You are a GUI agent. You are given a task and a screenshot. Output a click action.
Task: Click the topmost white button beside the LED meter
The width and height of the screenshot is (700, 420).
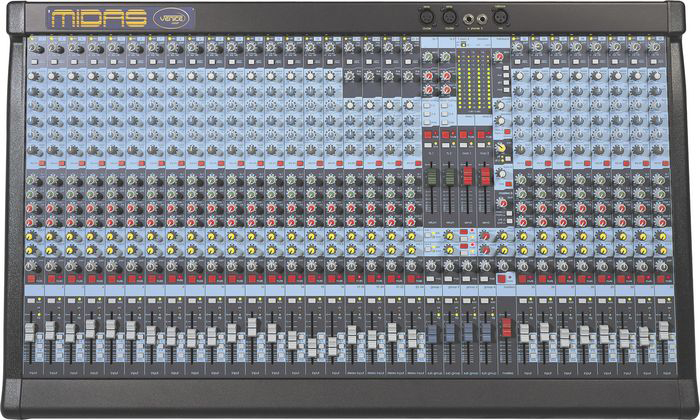506,68
